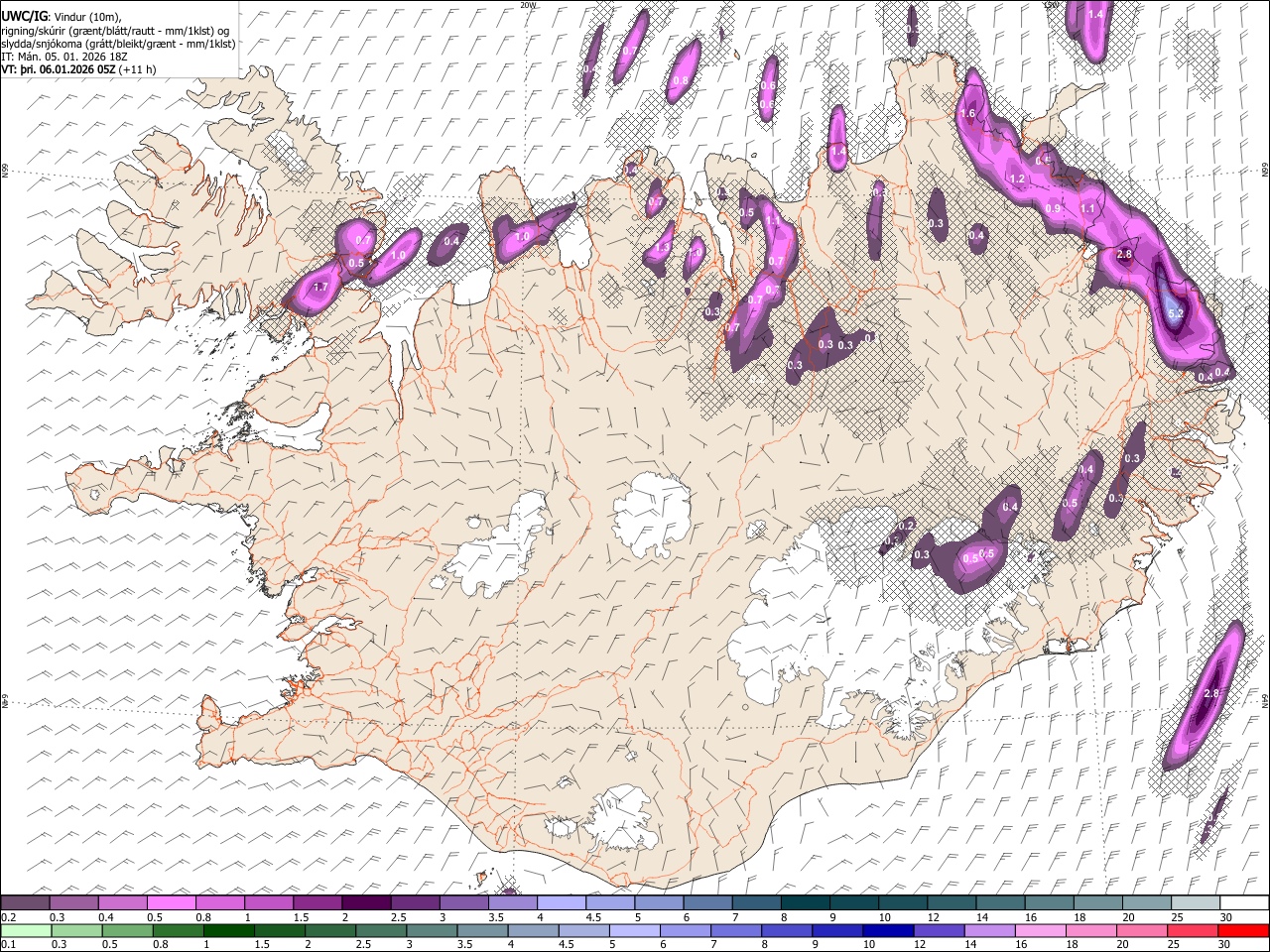
Task: Click the teal swatch labeled 14 in upper legend row
Action: [1000, 903]
